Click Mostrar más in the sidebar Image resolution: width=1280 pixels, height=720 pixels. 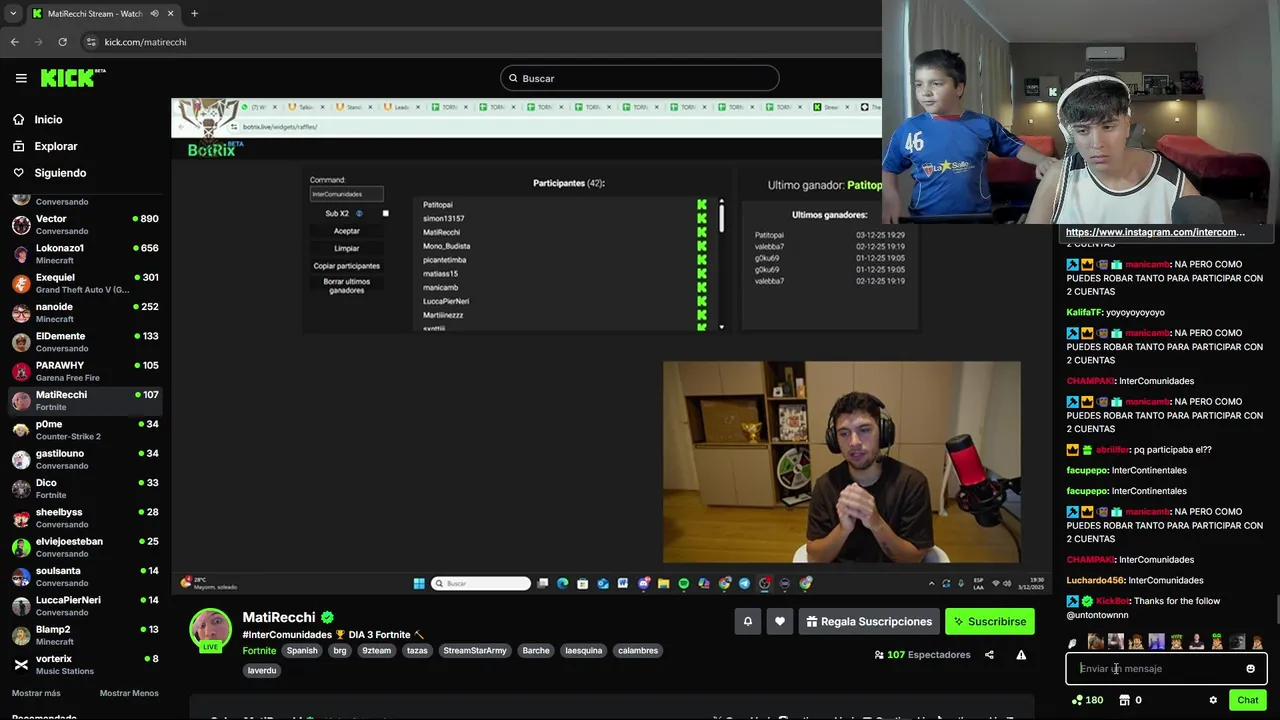tap(36, 693)
